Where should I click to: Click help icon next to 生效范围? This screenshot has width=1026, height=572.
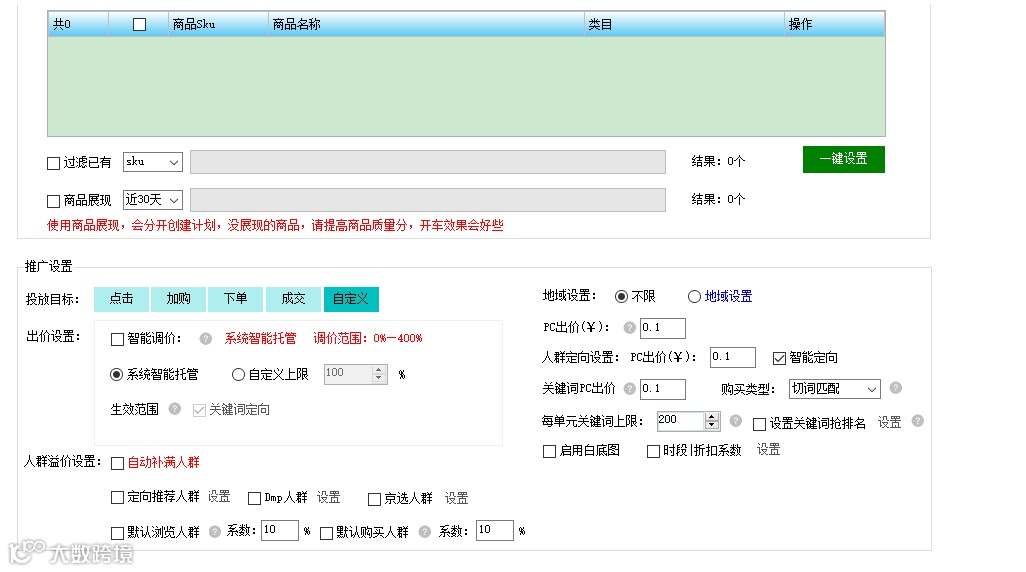point(175,409)
